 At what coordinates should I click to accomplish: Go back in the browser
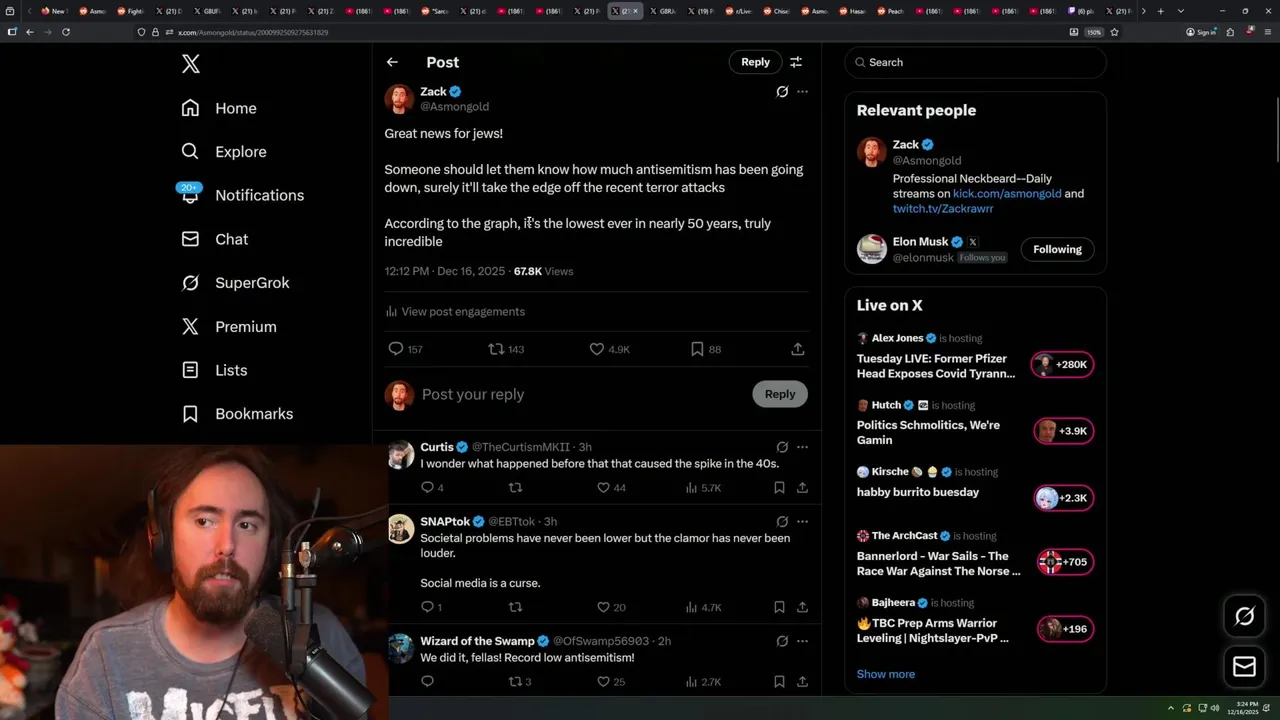click(x=30, y=32)
